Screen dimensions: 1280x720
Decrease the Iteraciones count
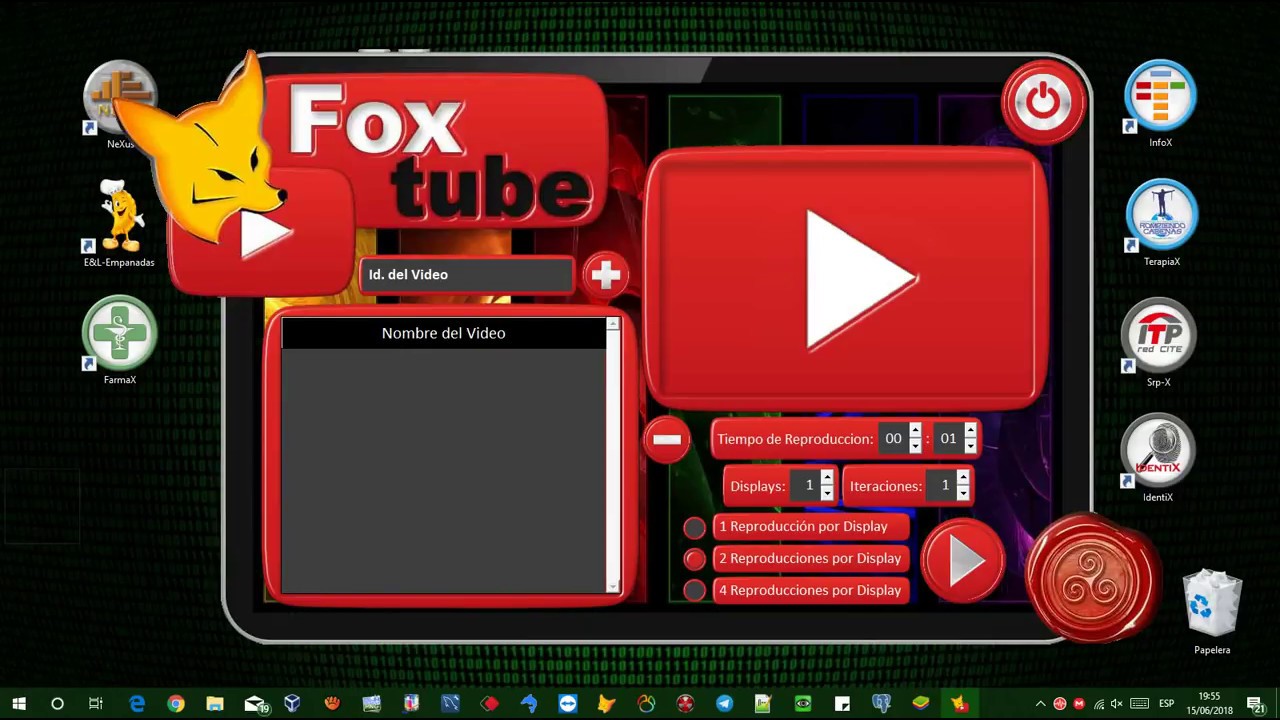[x=963, y=493]
